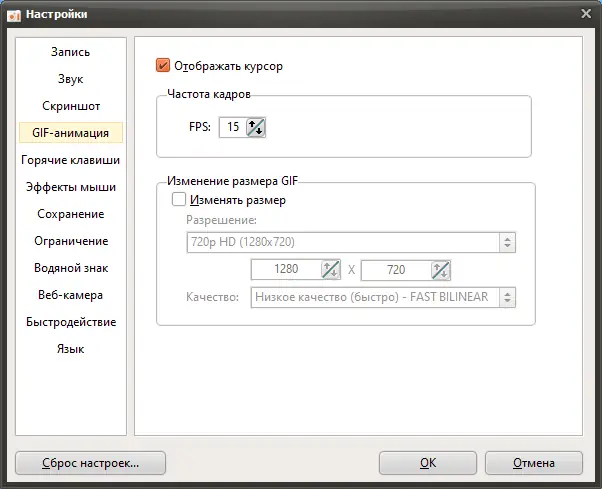The width and height of the screenshot is (602, 489).
Task: Click the FPS spinner arrows icon
Action: pyautogui.click(x=256, y=127)
